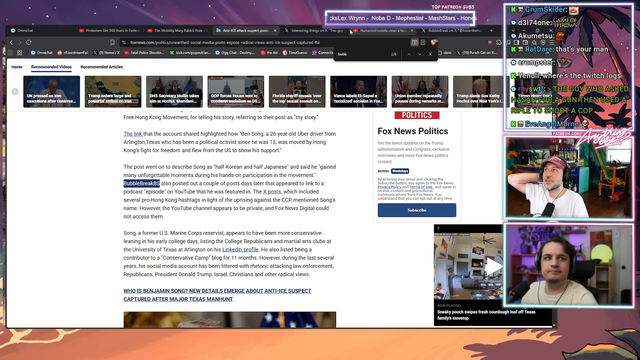
Task: Click the Subscribe button
Action: coord(417,210)
